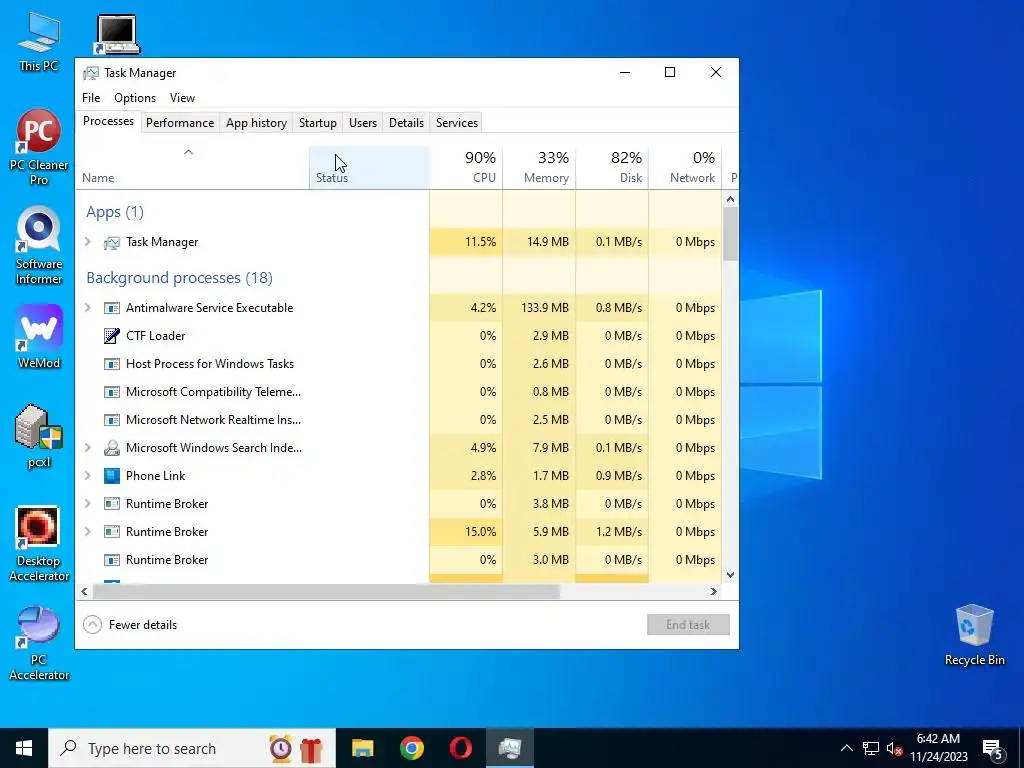Click the vertical scrollbar up arrow
1024x768 pixels.
pos(730,199)
